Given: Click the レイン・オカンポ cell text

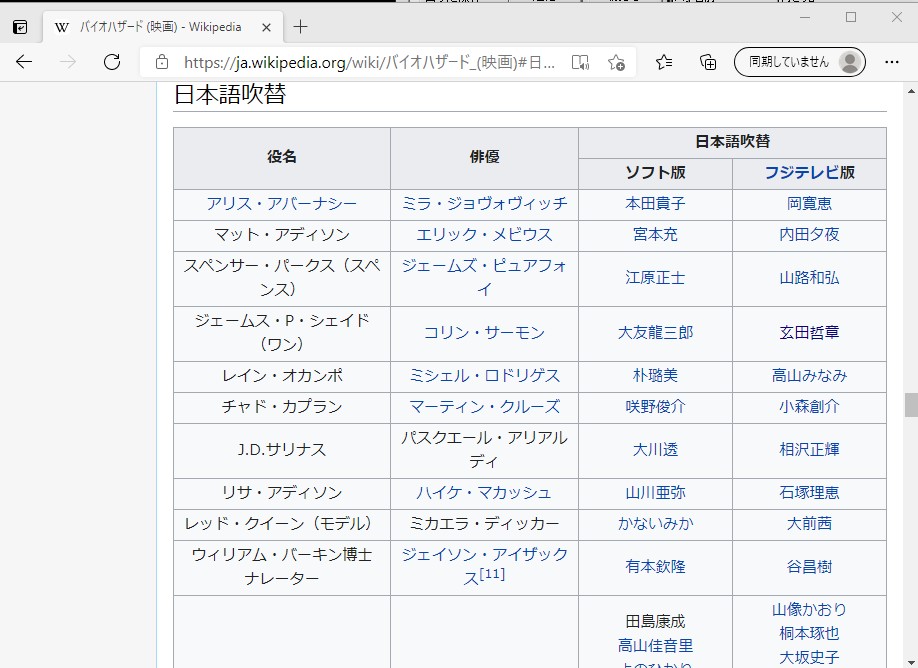Looking at the screenshot, I should tap(282, 376).
